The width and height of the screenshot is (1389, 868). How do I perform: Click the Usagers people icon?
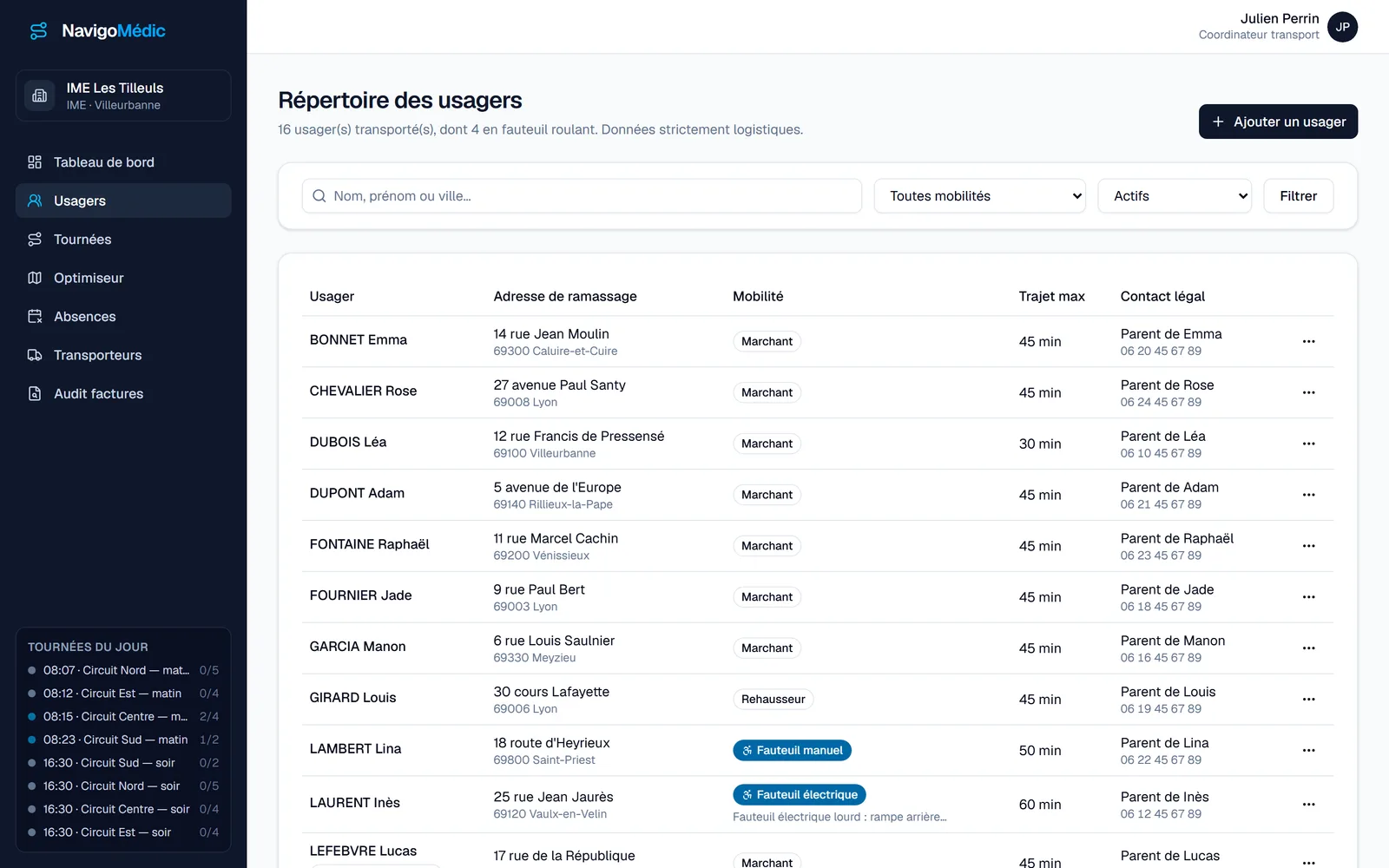click(35, 201)
